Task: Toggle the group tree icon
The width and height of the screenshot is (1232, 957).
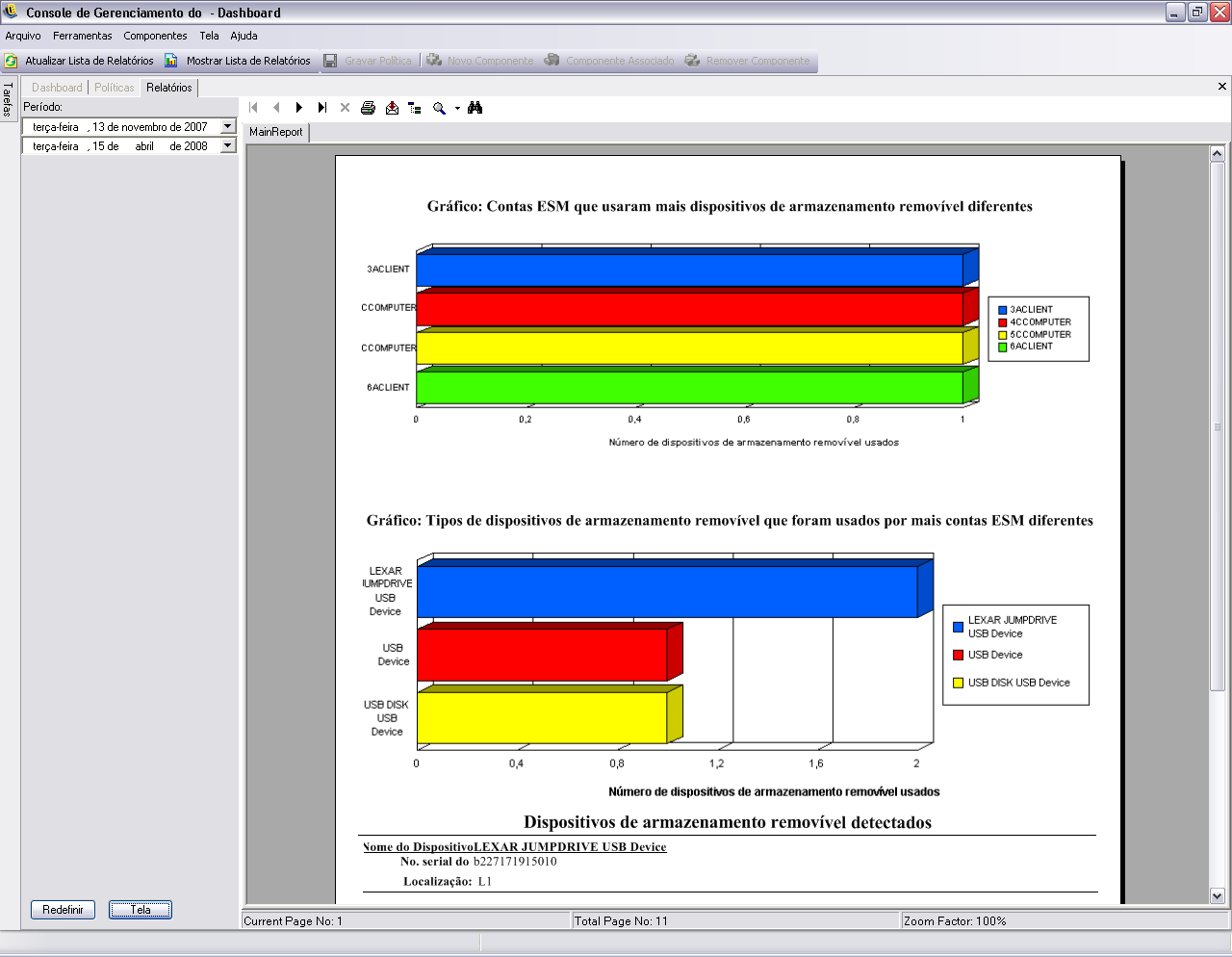Action: pyautogui.click(x=415, y=108)
